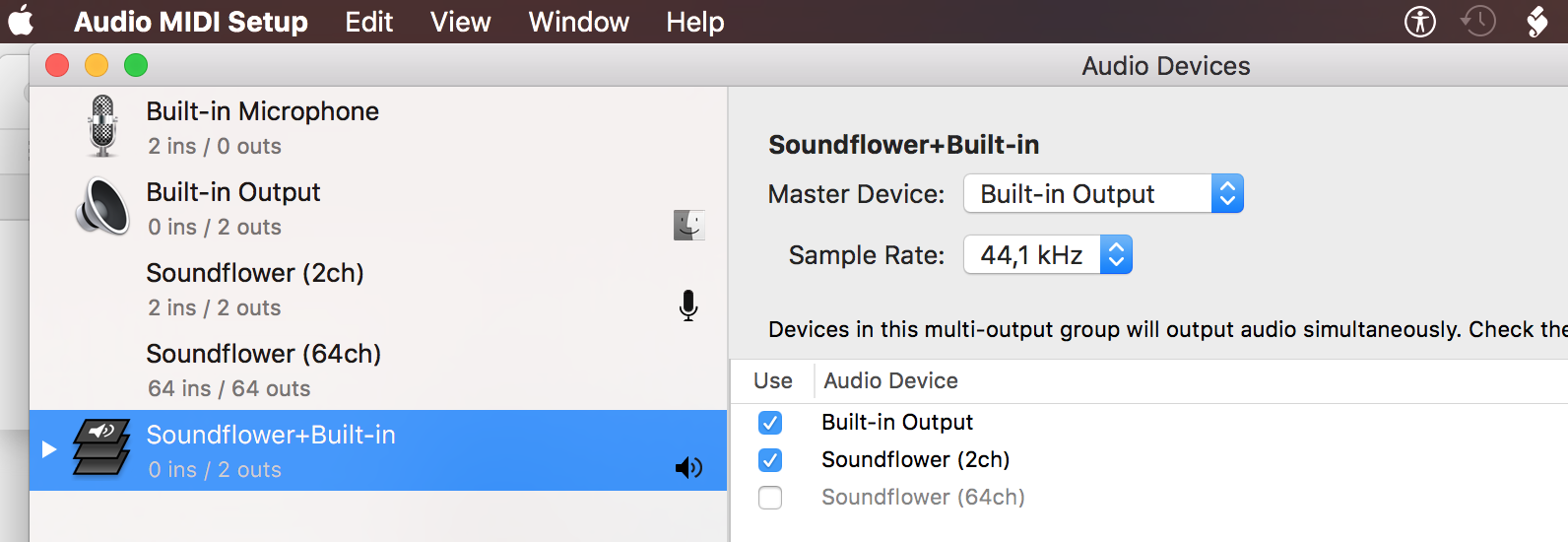The width and height of the screenshot is (1568, 542).
Task: Expand the Soundflower+Built-in disclosure triangle
Action: 49,449
